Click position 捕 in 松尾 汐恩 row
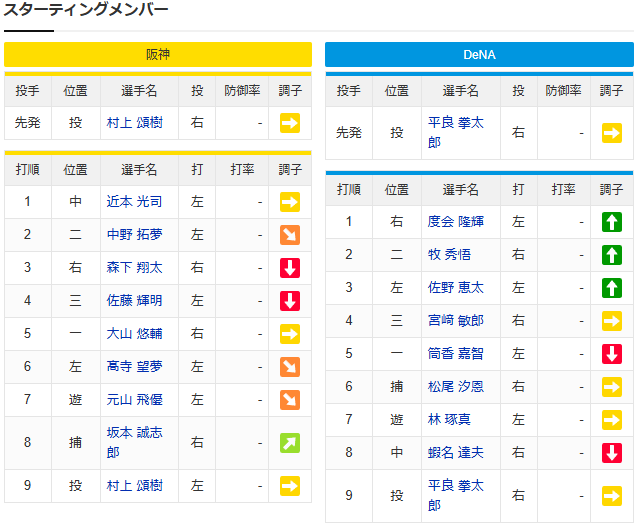Image resolution: width=640 pixels, height=527 pixels. 397,387
